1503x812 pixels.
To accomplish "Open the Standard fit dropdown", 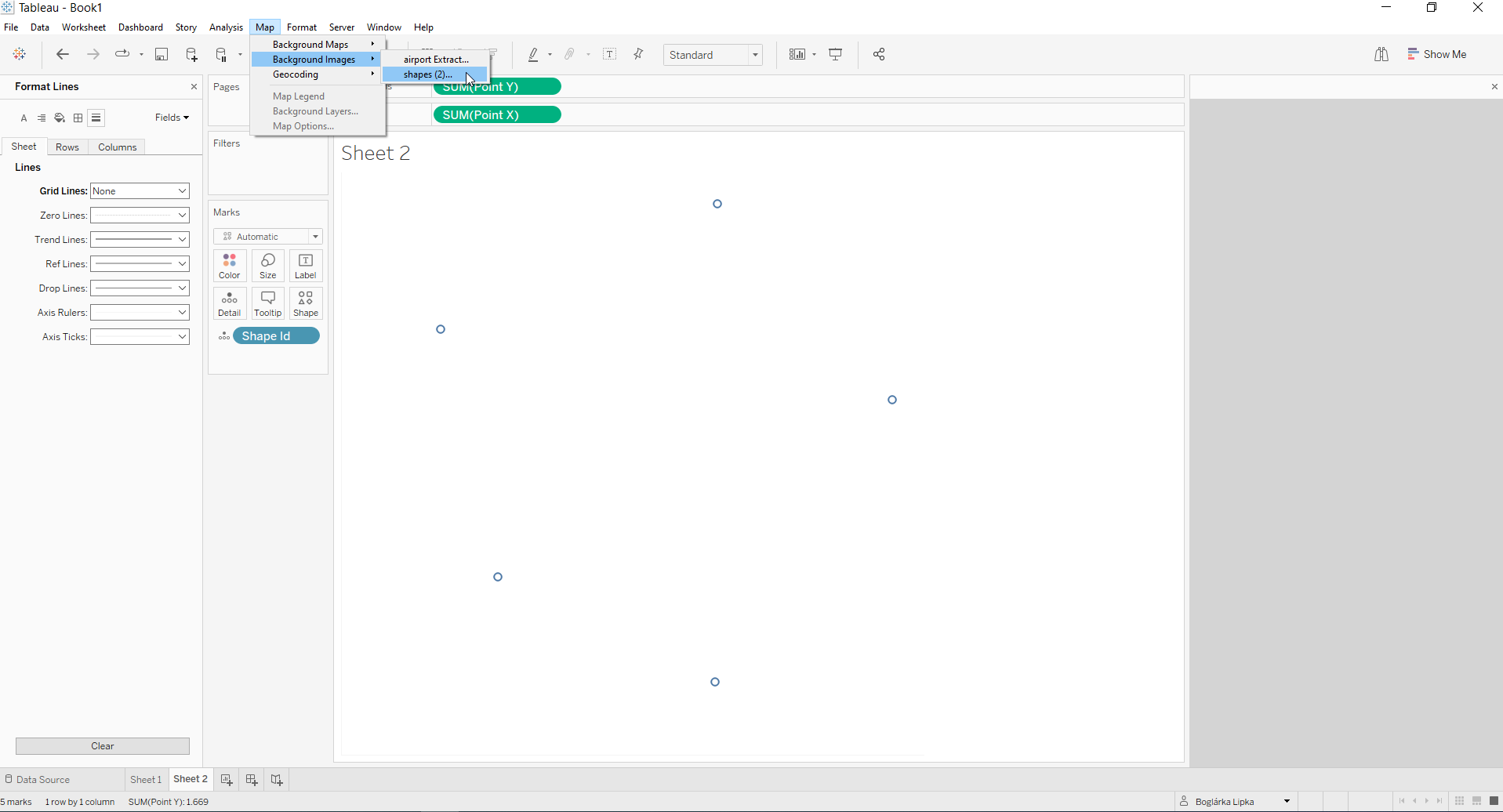I will (x=713, y=55).
